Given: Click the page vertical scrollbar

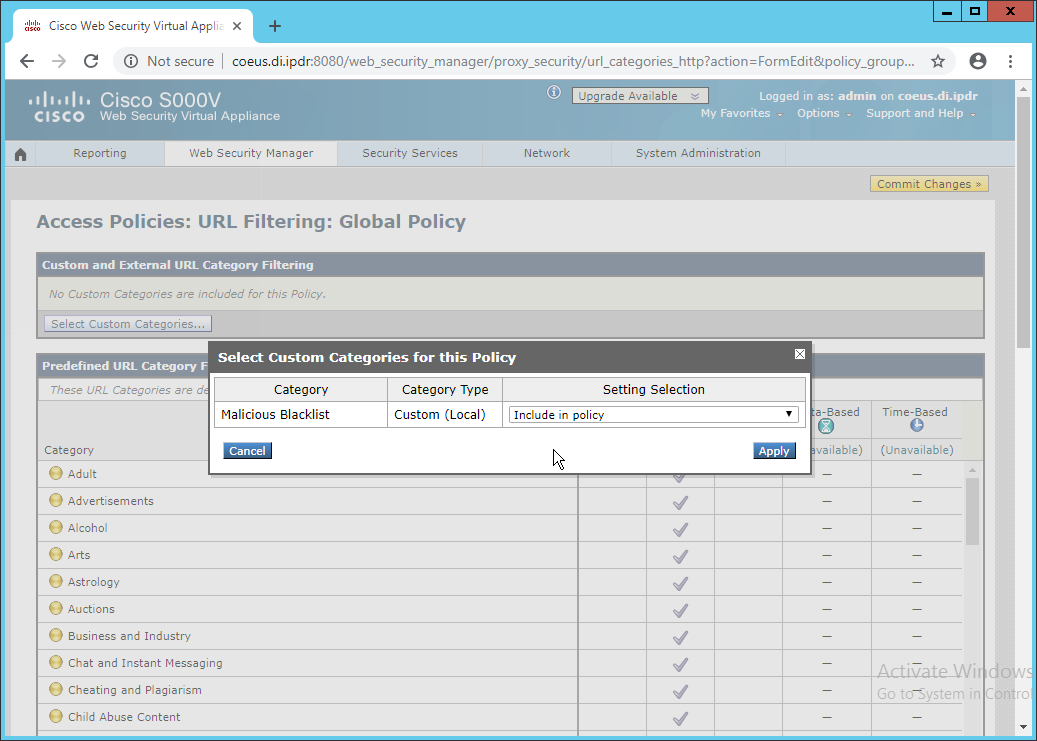Looking at the screenshot, I should (x=1022, y=222).
